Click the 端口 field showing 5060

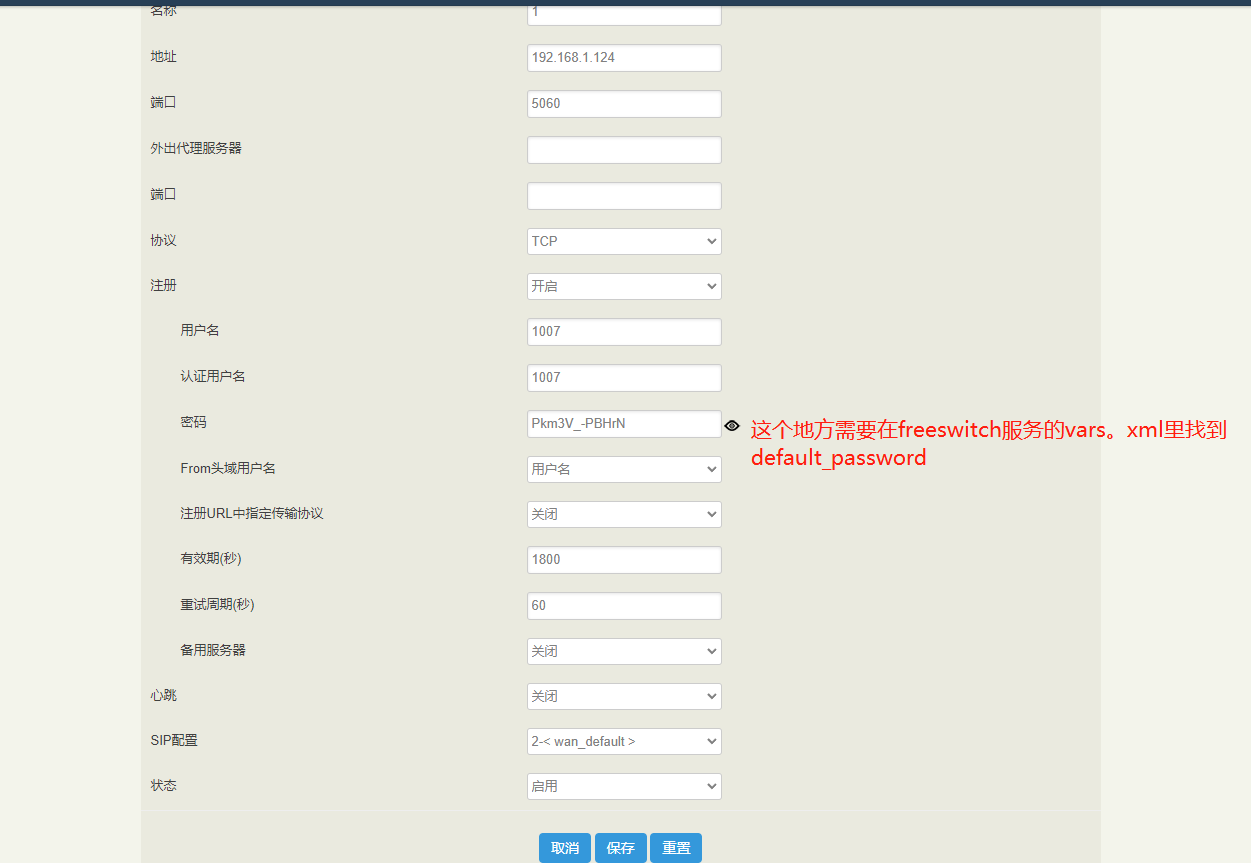click(x=624, y=103)
